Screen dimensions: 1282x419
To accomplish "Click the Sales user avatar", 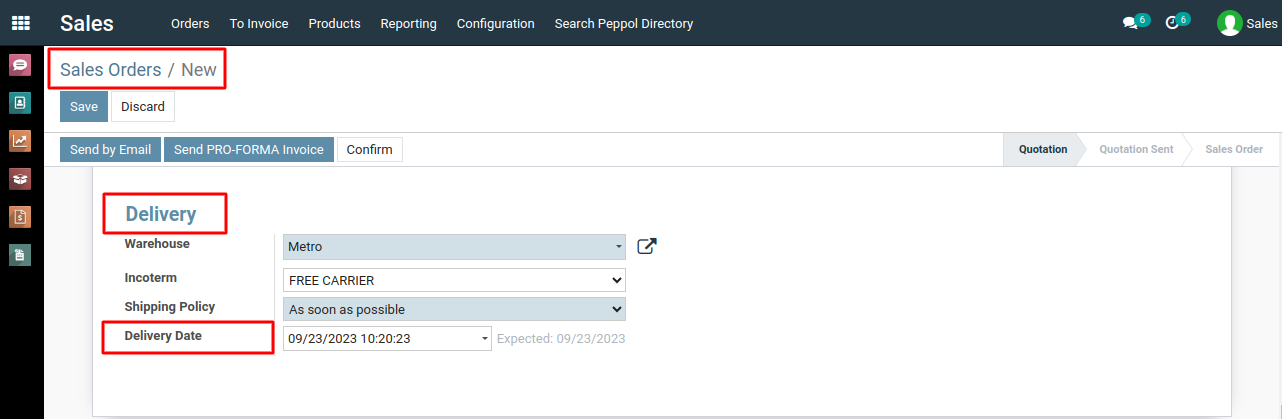I will (x=1229, y=23).
